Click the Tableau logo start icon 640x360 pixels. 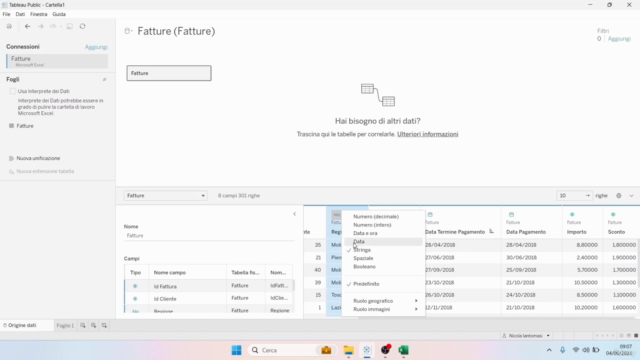[9, 26]
